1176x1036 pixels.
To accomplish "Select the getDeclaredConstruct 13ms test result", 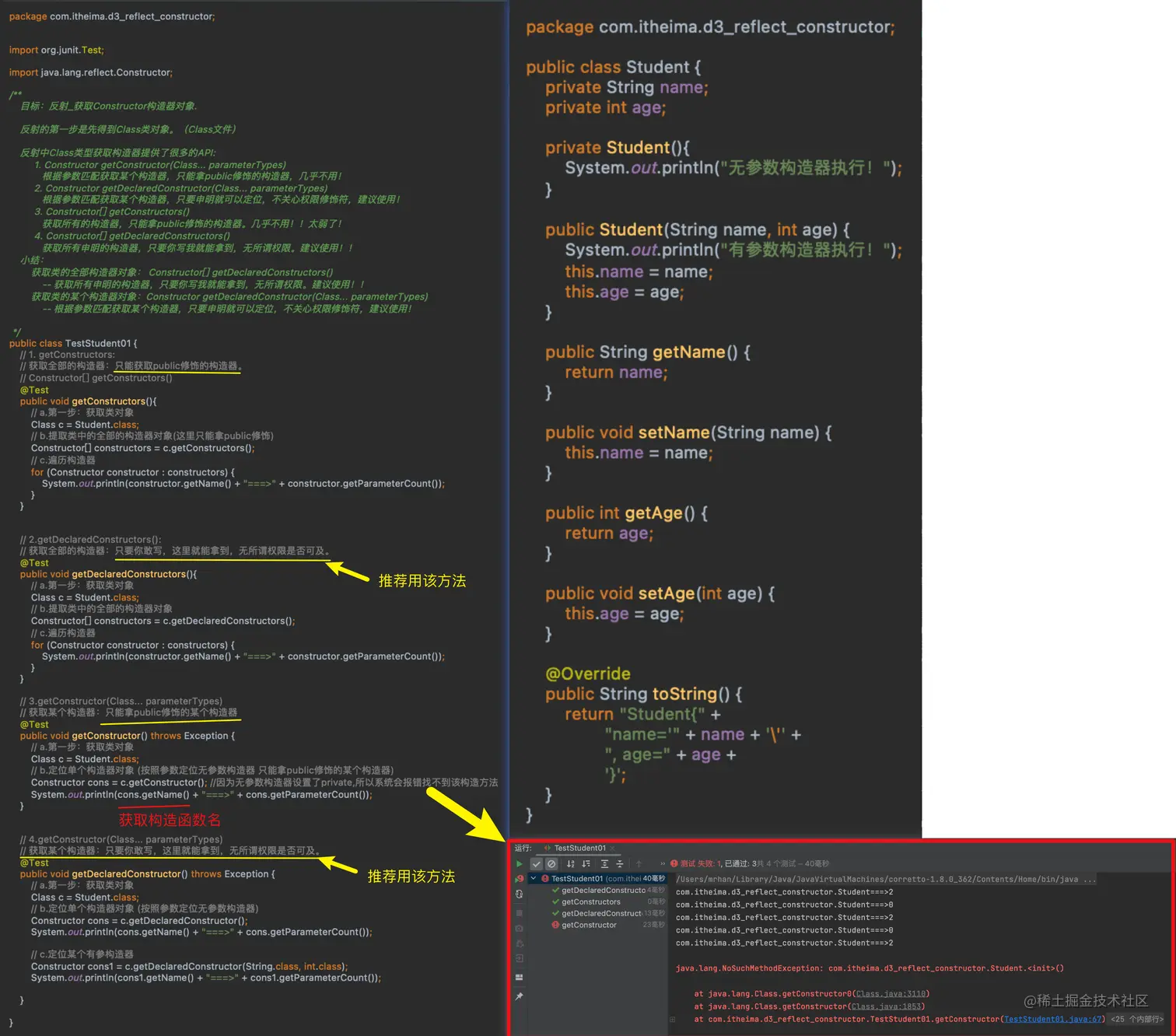I will [x=609, y=913].
